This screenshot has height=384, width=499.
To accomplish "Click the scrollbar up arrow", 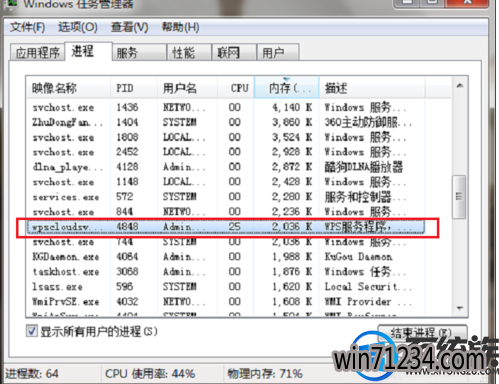I will pyautogui.click(x=460, y=86).
